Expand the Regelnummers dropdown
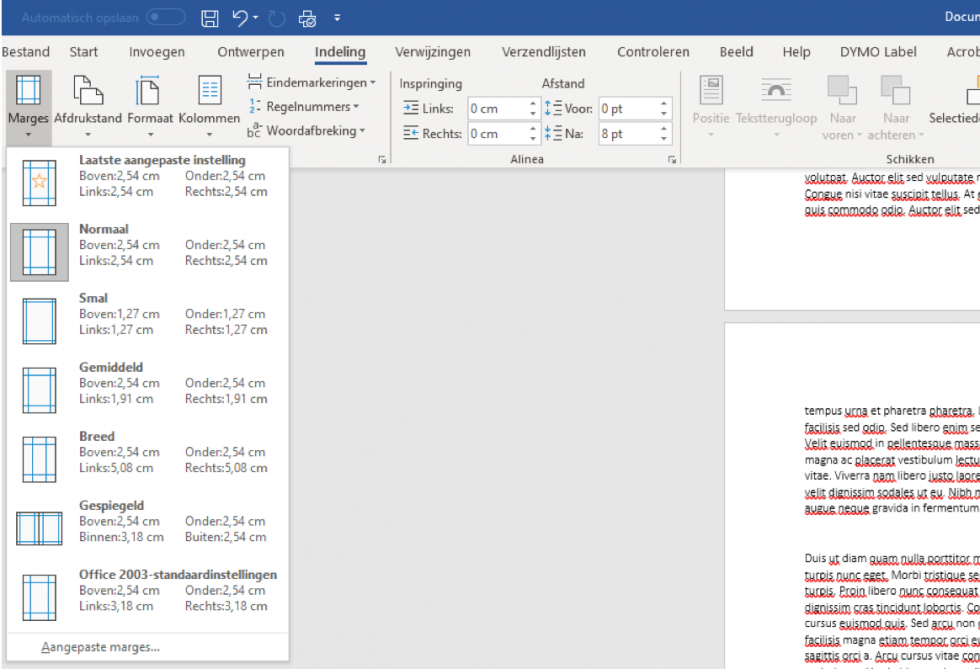980x669 pixels. (306, 106)
